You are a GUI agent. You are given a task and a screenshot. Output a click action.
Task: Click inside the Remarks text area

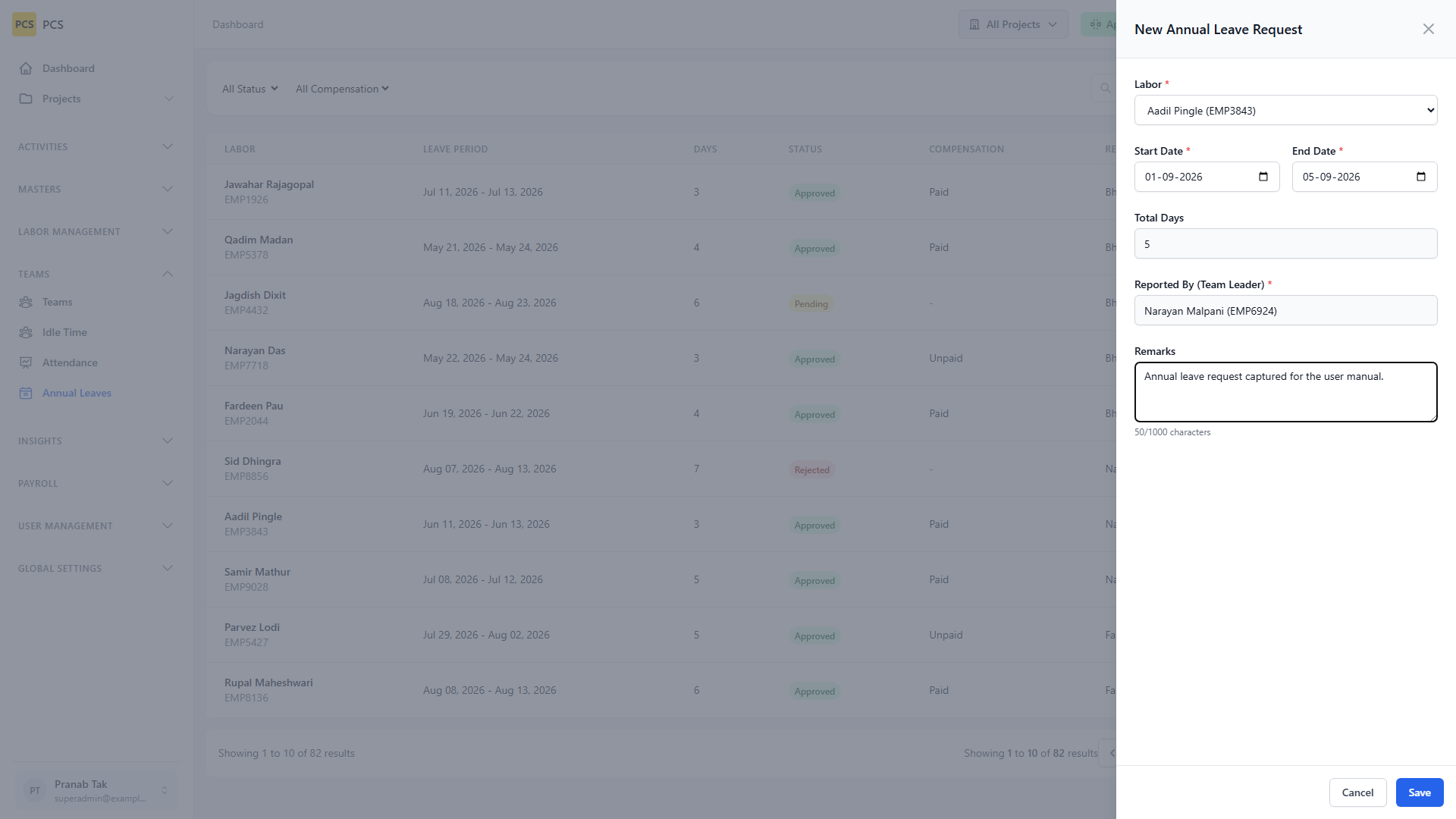point(1285,392)
